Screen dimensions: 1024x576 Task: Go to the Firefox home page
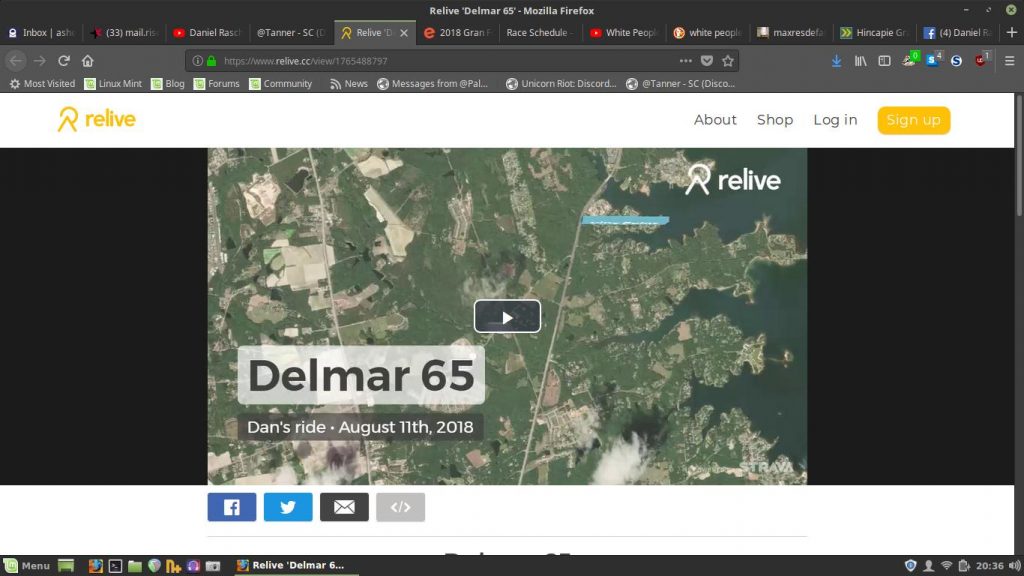(88, 61)
